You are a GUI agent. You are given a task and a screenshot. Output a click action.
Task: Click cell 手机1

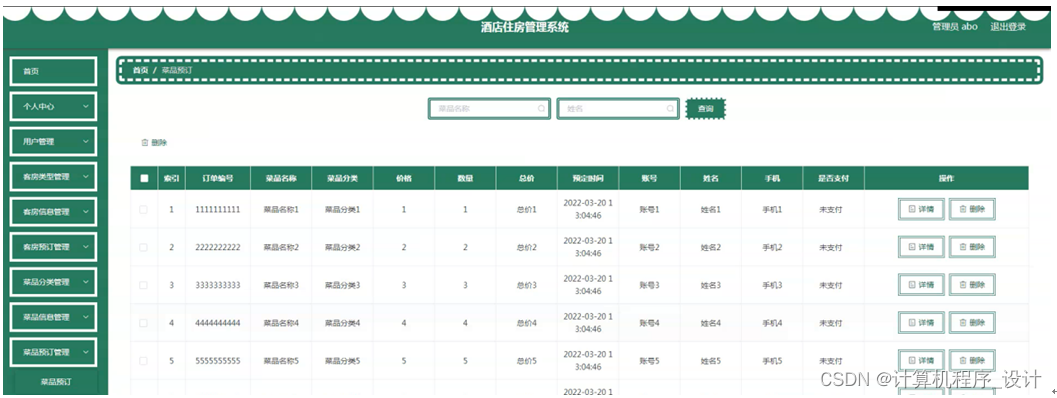pyautogui.click(x=772, y=210)
